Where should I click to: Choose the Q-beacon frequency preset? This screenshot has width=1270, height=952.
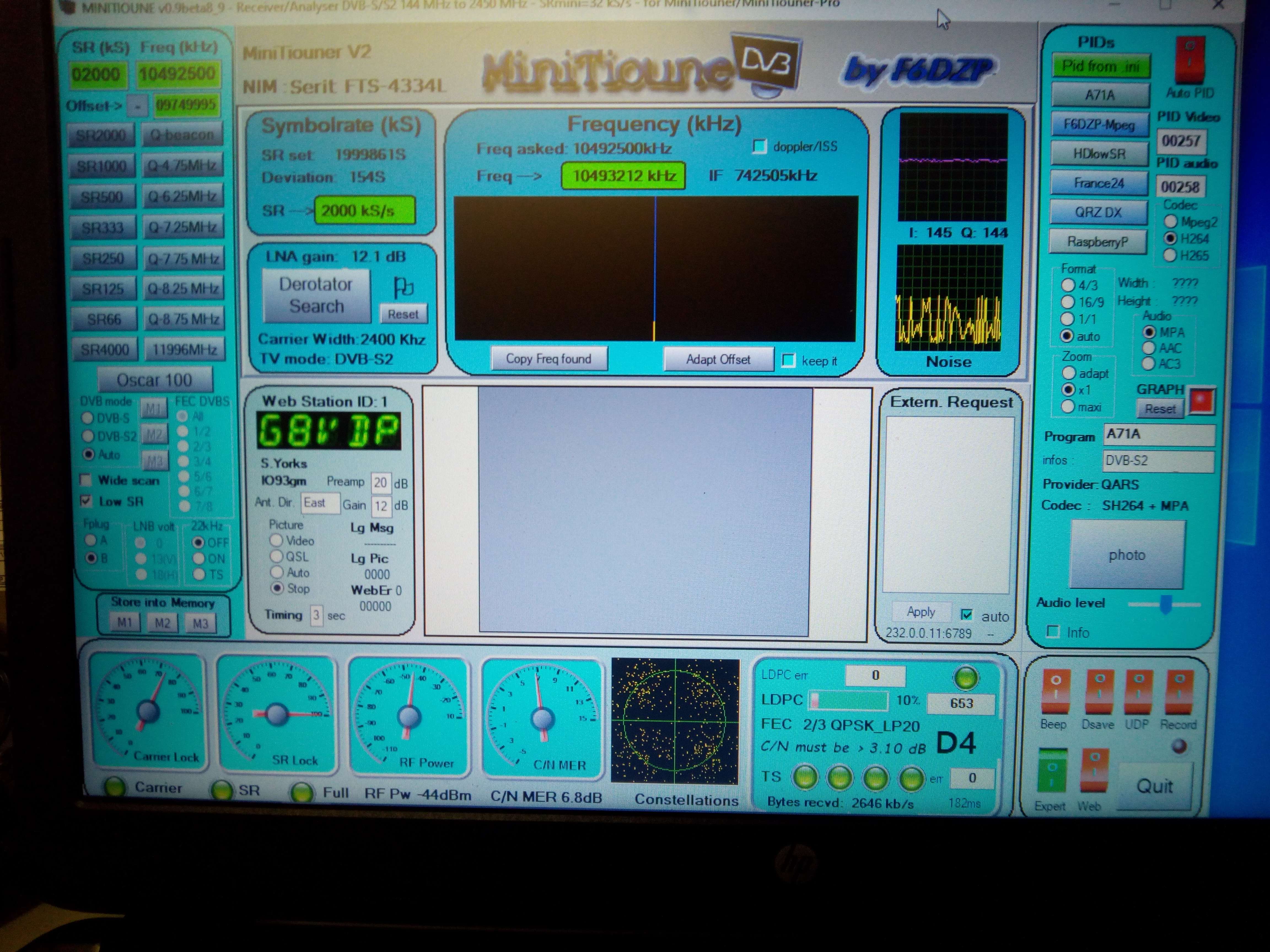182,135
